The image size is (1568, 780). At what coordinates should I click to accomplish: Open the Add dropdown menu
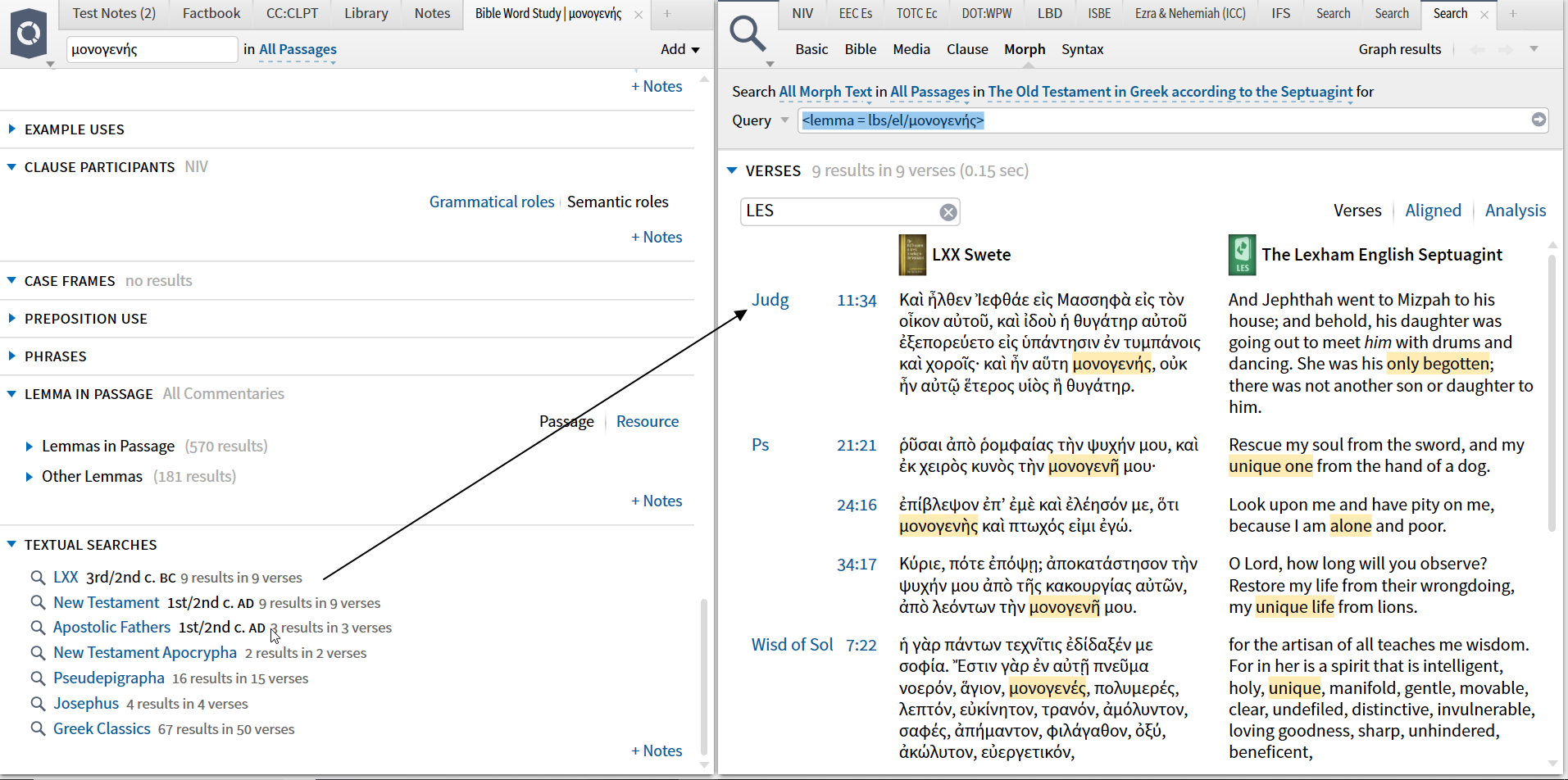680,49
